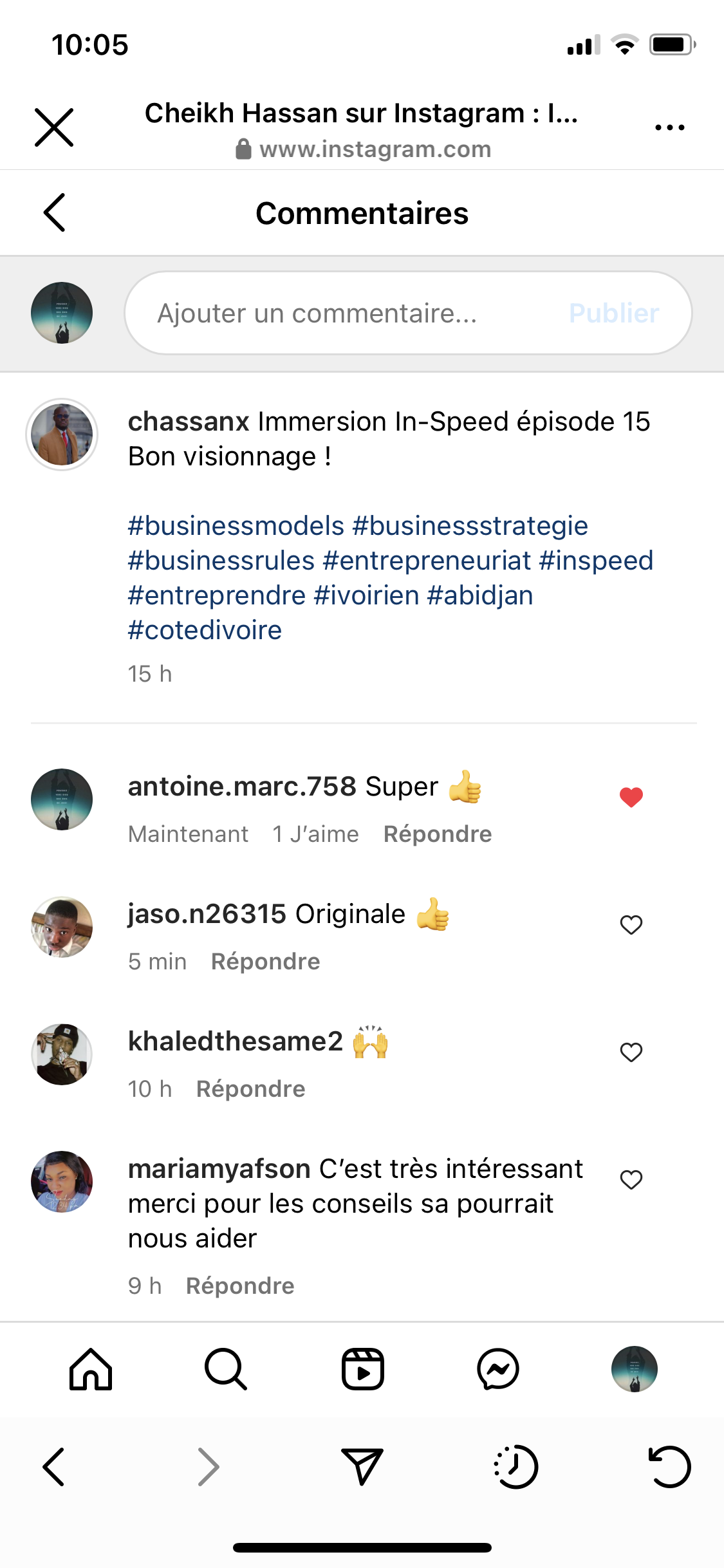Open Instagram Search tab
This screenshot has height=1568, width=724.
point(226,1369)
